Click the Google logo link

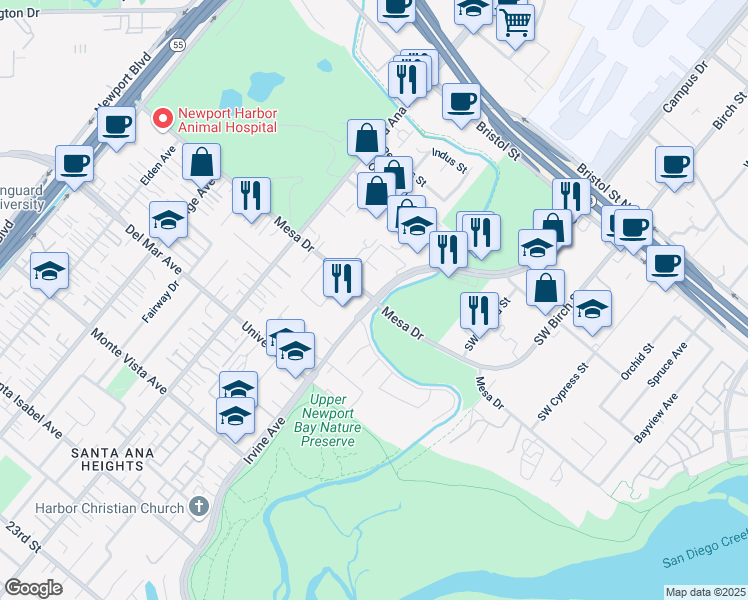33,589
